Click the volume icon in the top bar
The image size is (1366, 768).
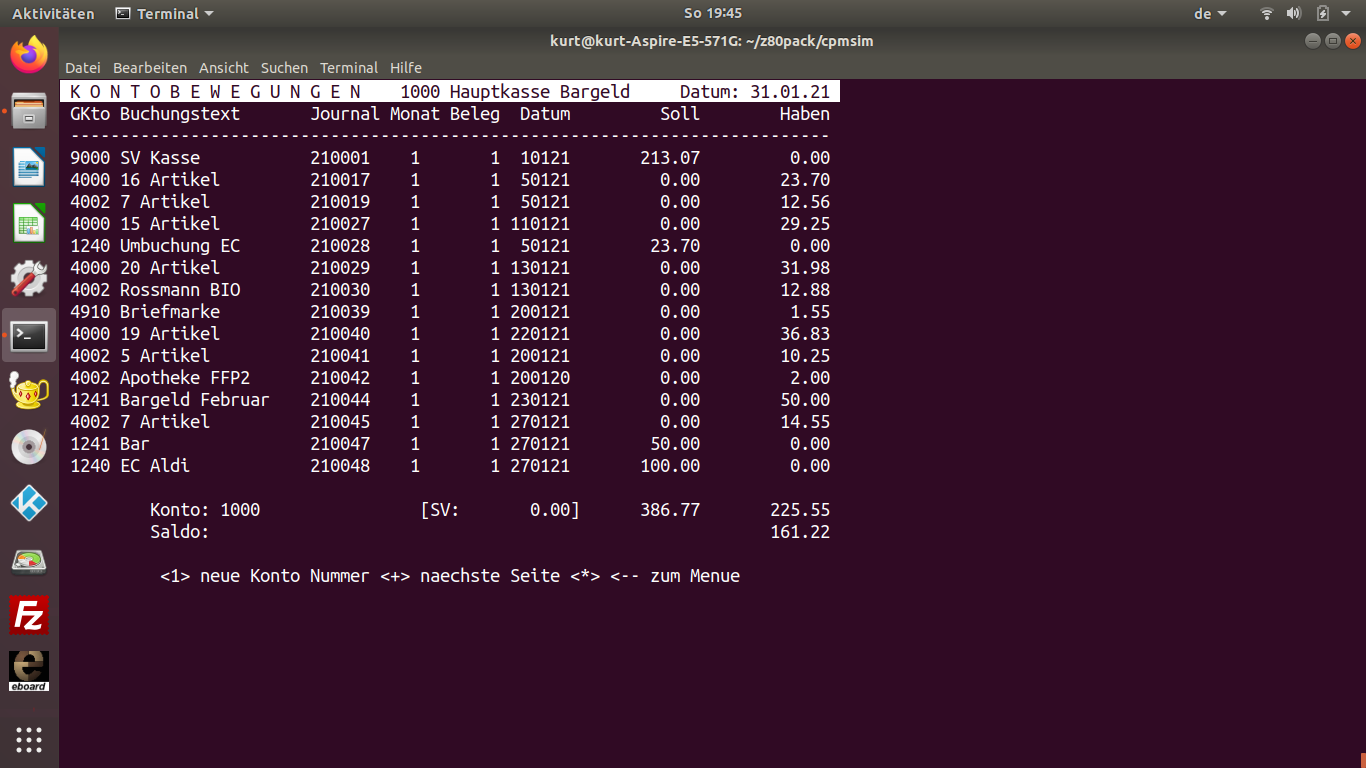point(1293,14)
